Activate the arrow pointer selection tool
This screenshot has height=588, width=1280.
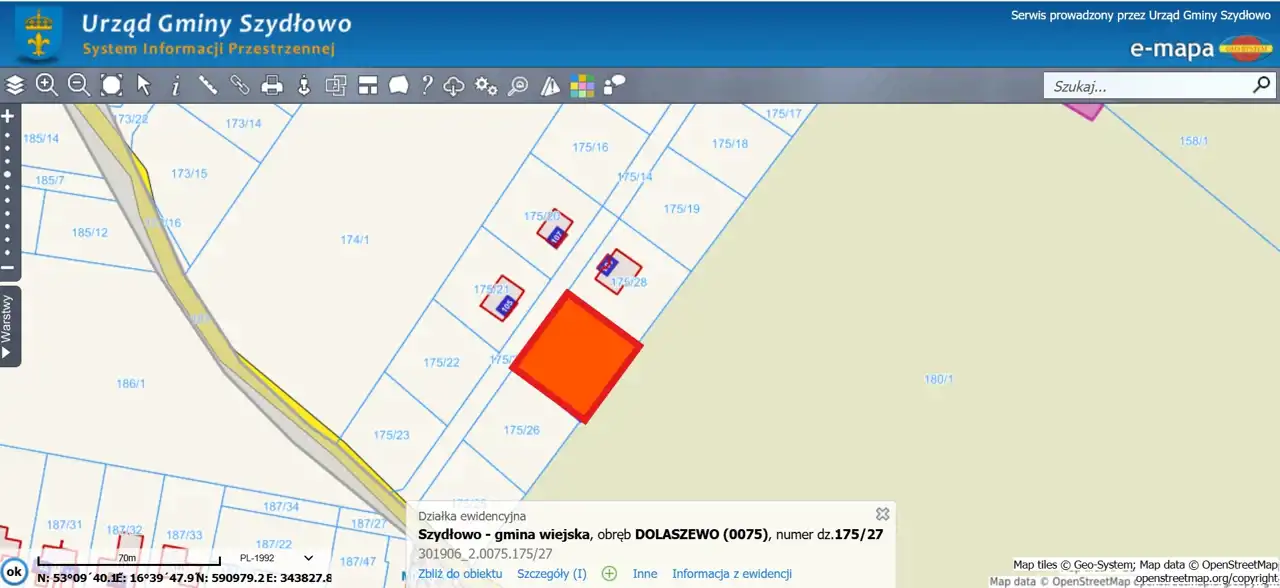click(x=144, y=85)
